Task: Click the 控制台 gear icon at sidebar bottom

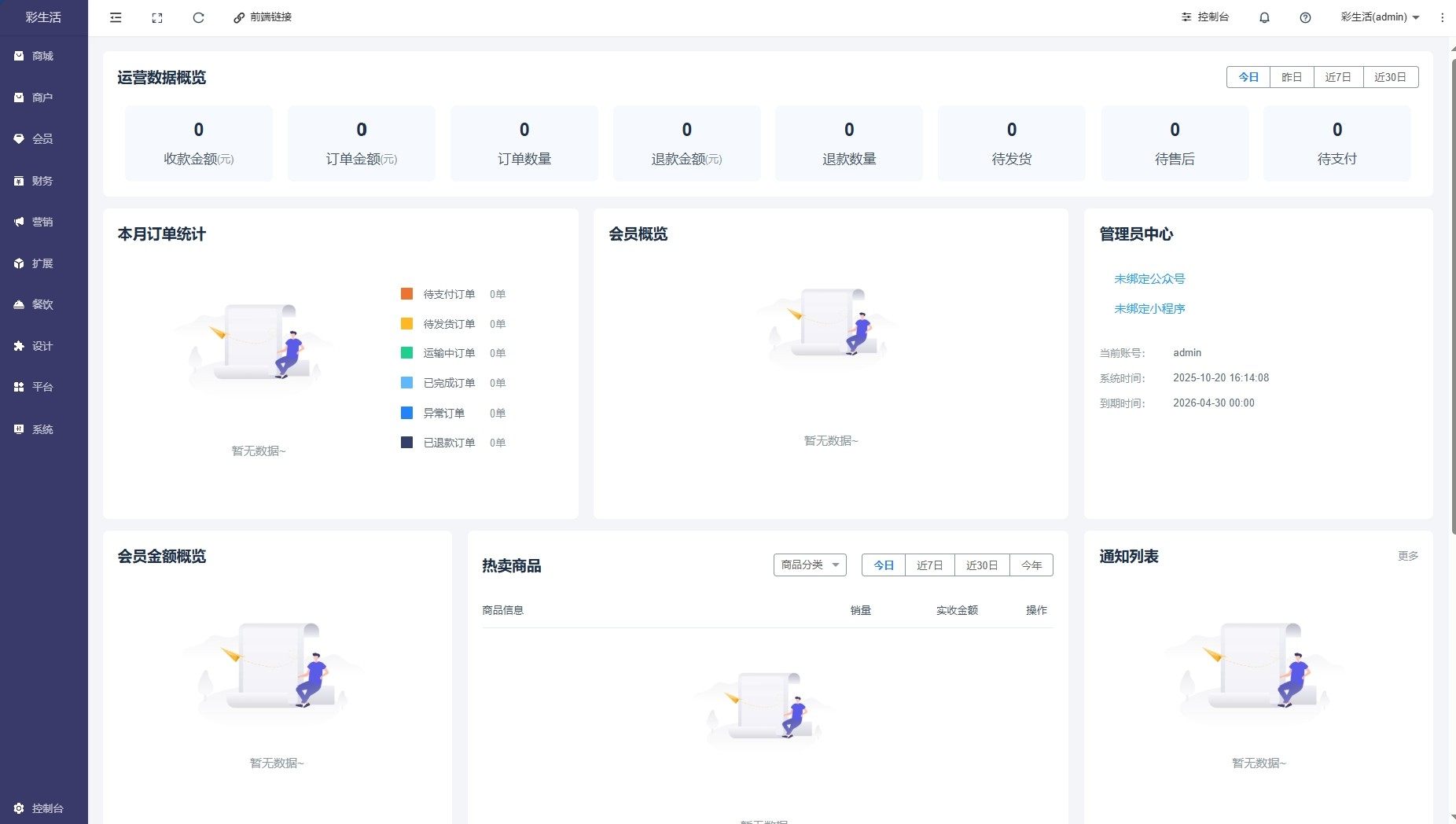Action: pos(19,808)
